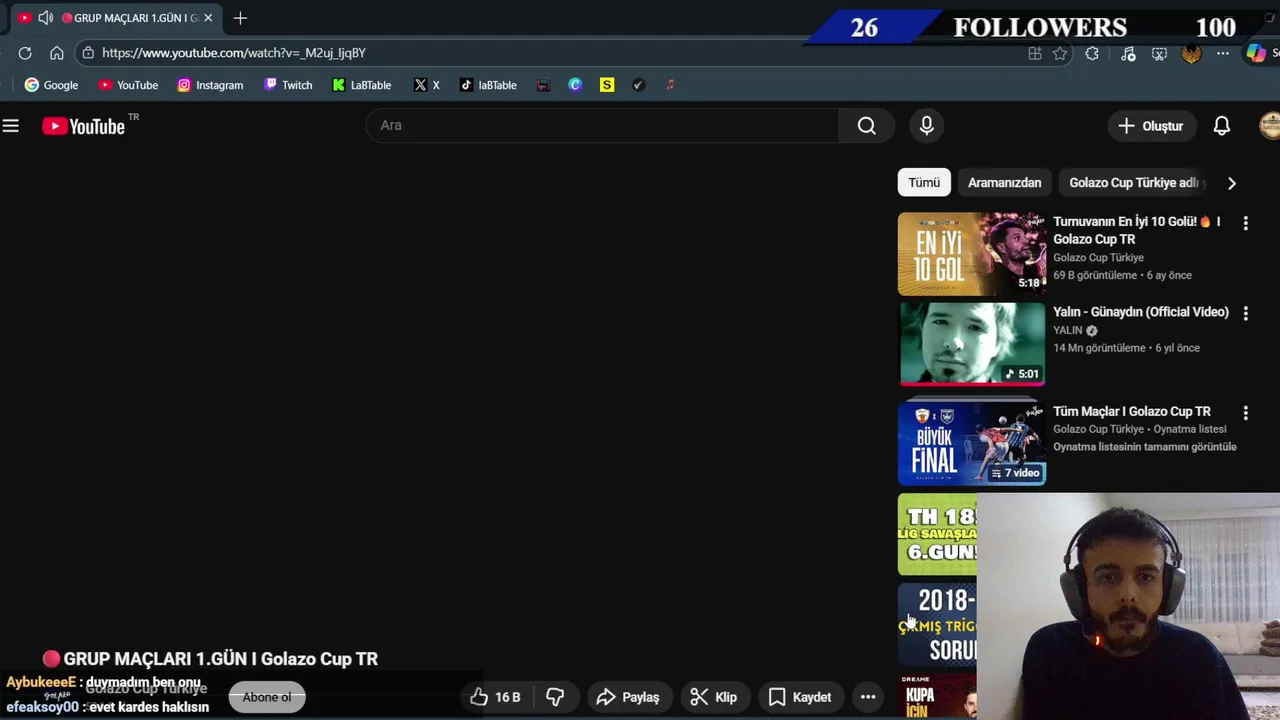Open the Instagram bookmark
Screen dimensions: 1280x720
click(210, 85)
